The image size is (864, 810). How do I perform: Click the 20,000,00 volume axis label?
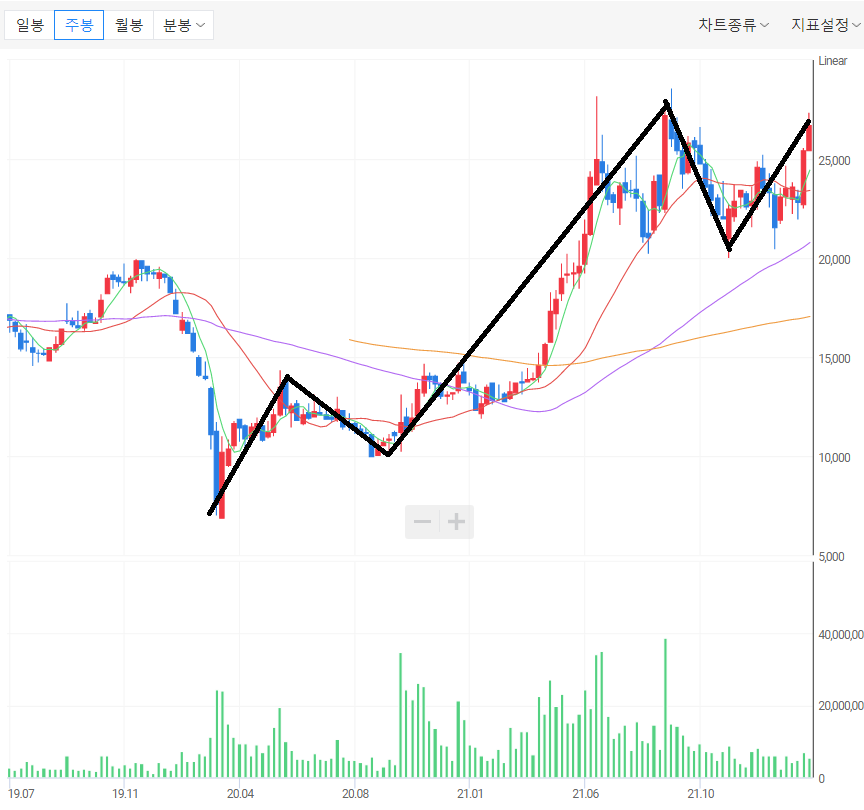[x=841, y=706]
